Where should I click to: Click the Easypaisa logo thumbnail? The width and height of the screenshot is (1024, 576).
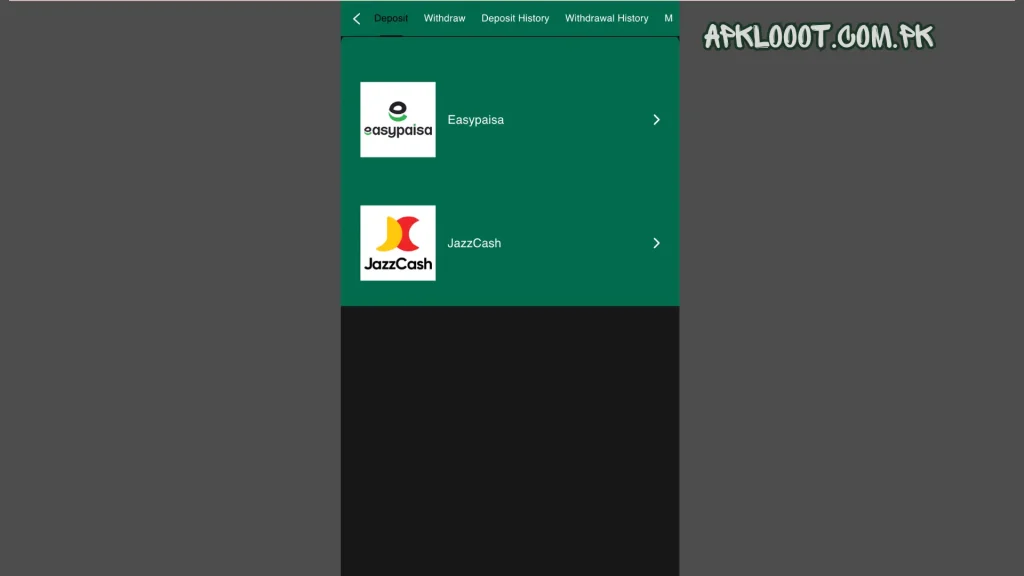pyautogui.click(x=398, y=120)
